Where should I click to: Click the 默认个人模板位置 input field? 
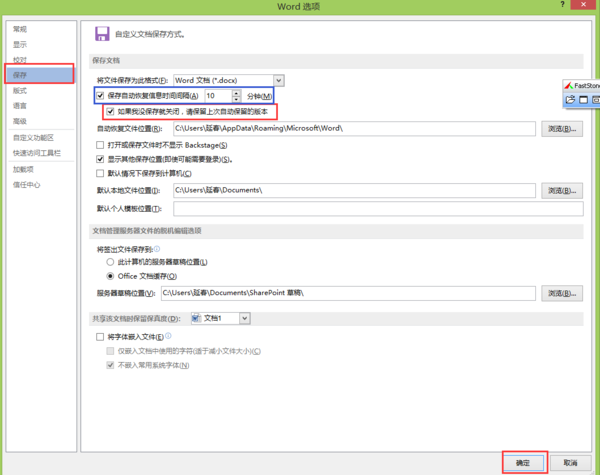(x=378, y=209)
